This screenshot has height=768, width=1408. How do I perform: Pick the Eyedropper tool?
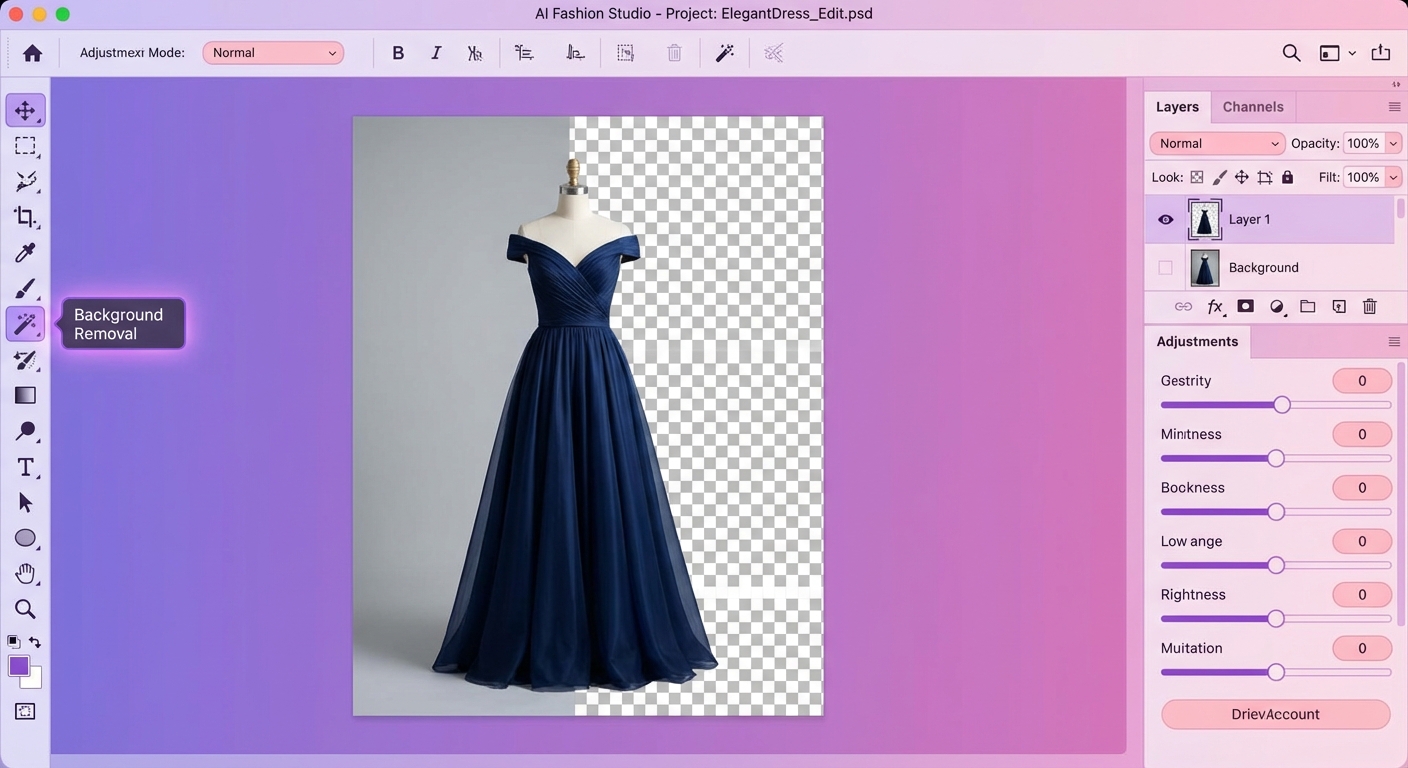(25, 253)
